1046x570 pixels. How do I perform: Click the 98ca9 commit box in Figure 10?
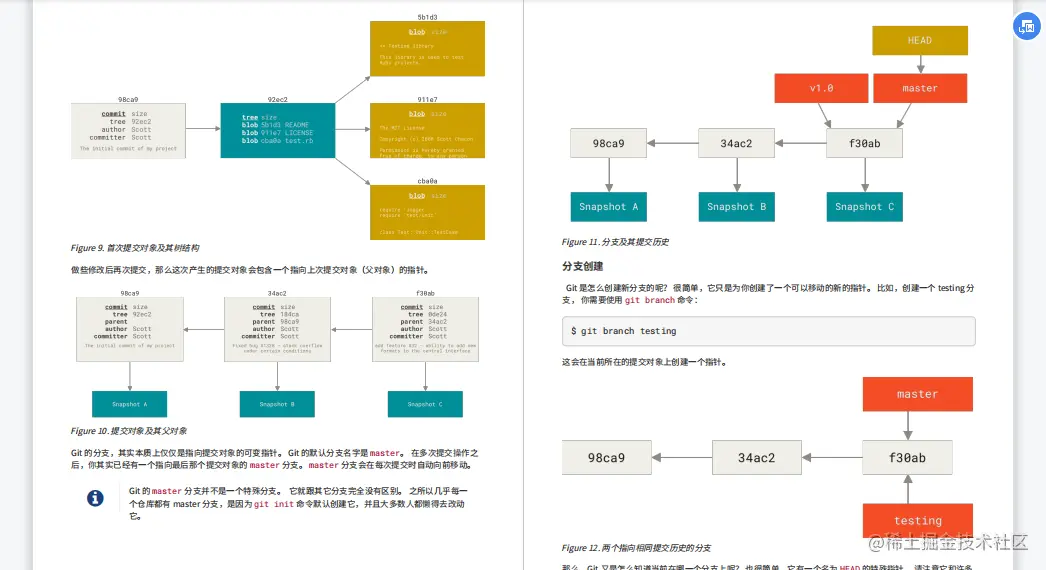coord(130,330)
